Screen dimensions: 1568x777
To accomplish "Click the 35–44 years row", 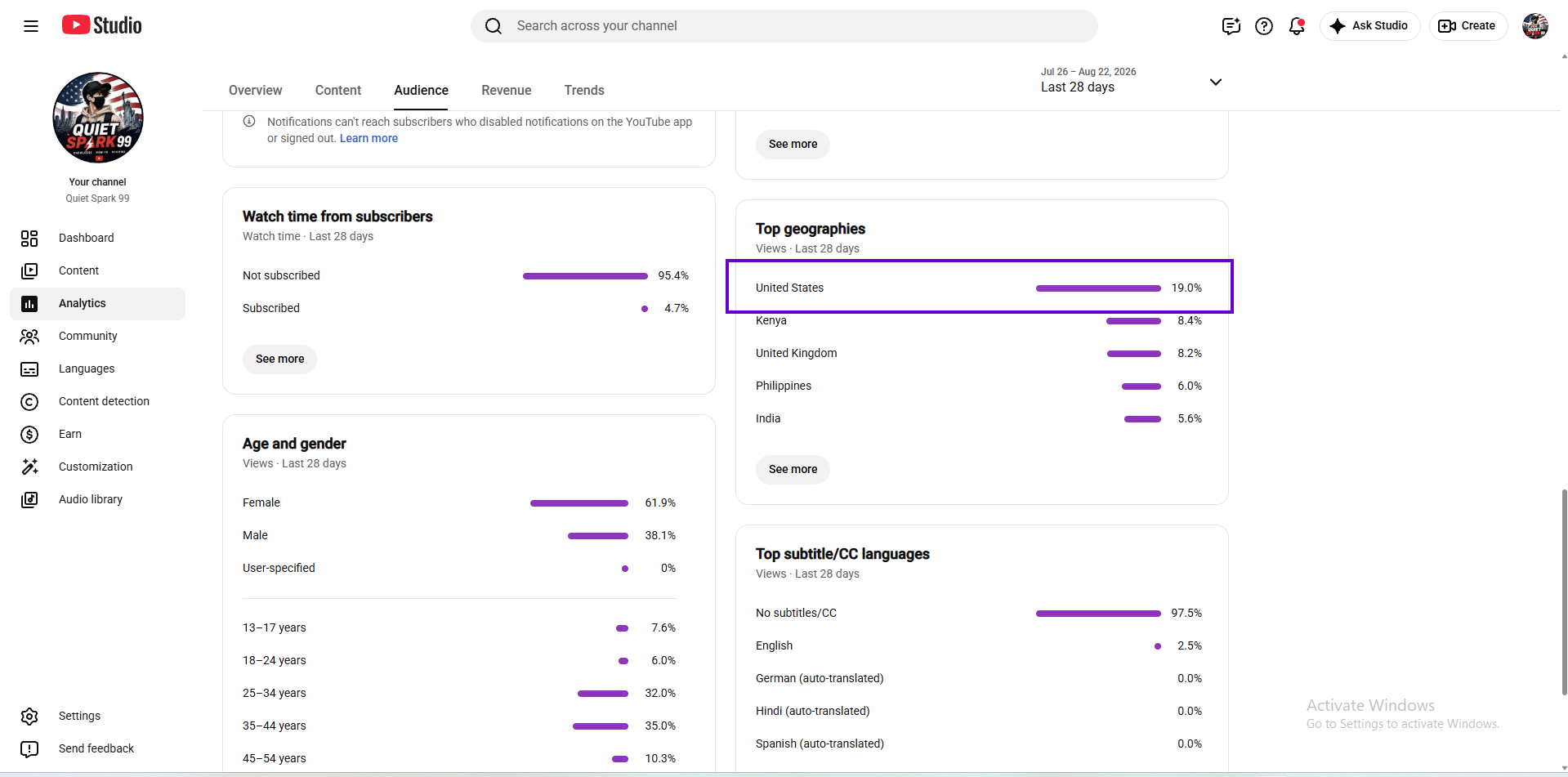I will [x=459, y=726].
